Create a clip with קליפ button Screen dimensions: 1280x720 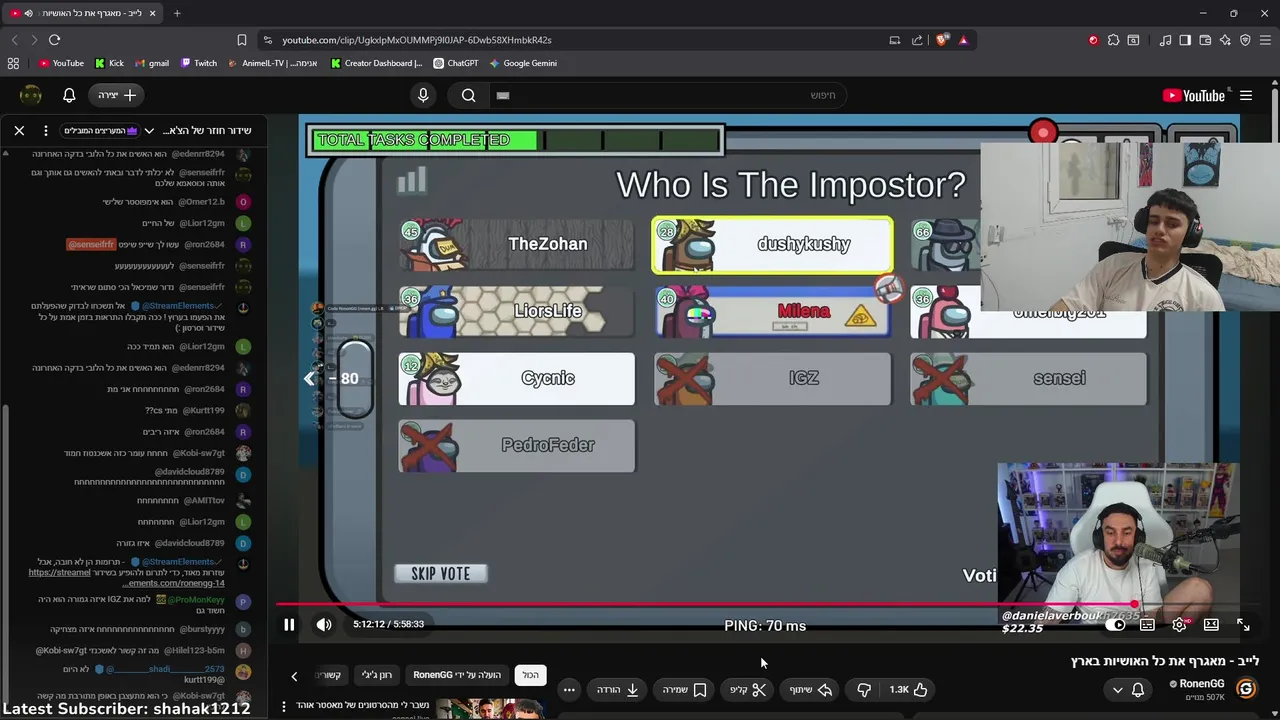coord(747,689)
